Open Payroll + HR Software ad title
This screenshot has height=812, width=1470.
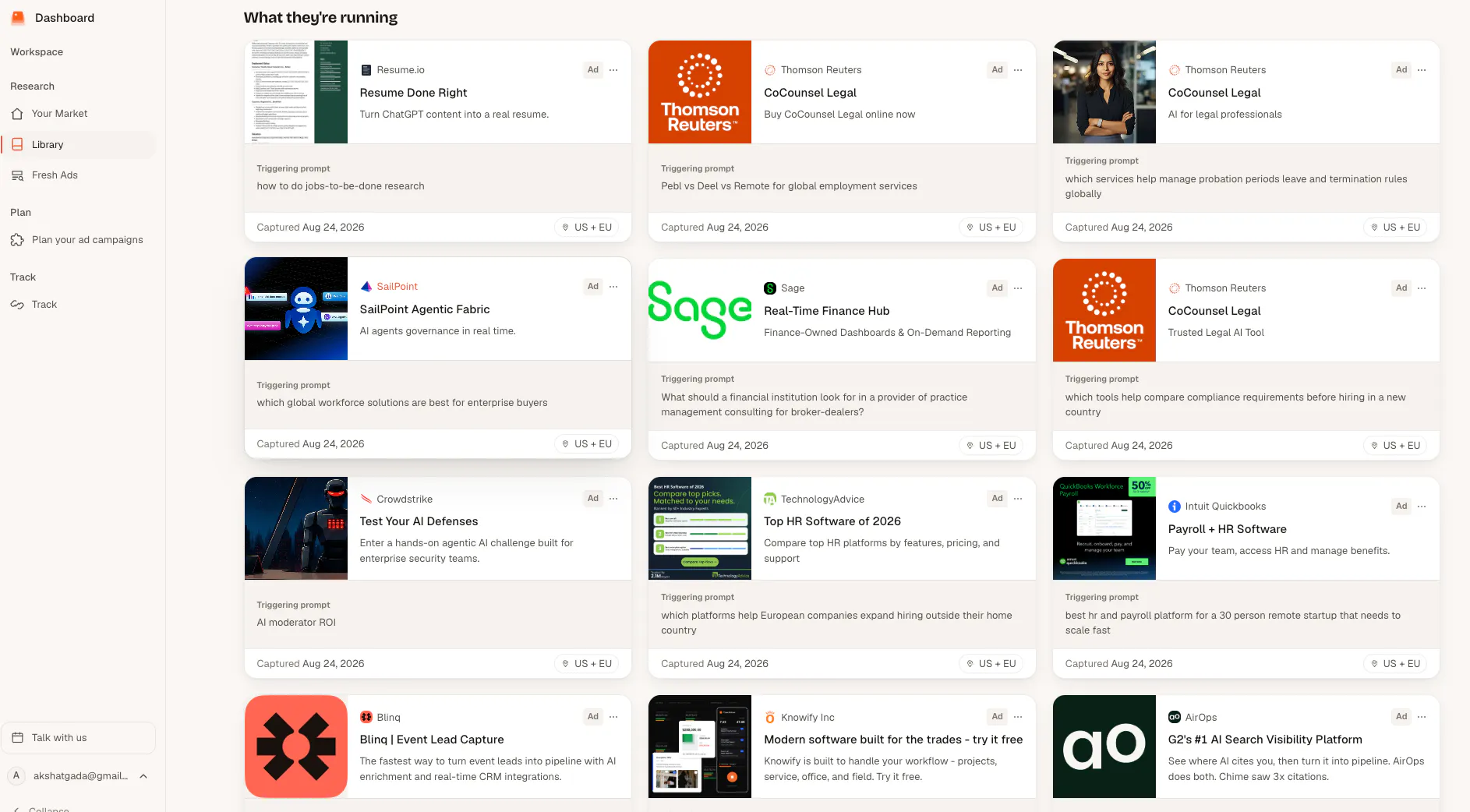click(1227, 529)
